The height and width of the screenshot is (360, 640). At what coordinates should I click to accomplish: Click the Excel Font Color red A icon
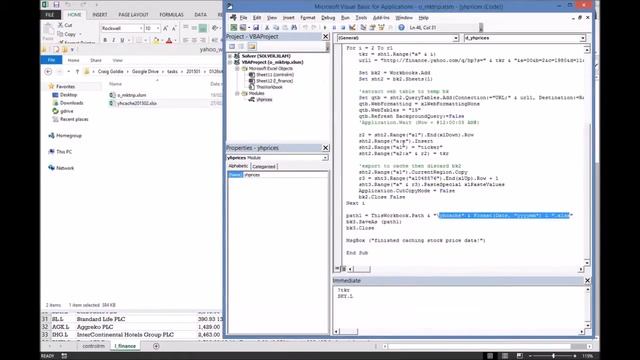pyautogui.click(x=169, y=40)
